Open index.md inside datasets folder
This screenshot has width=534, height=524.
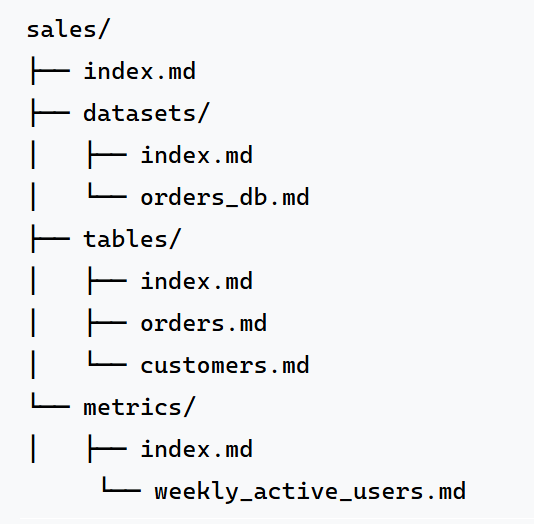197,155
